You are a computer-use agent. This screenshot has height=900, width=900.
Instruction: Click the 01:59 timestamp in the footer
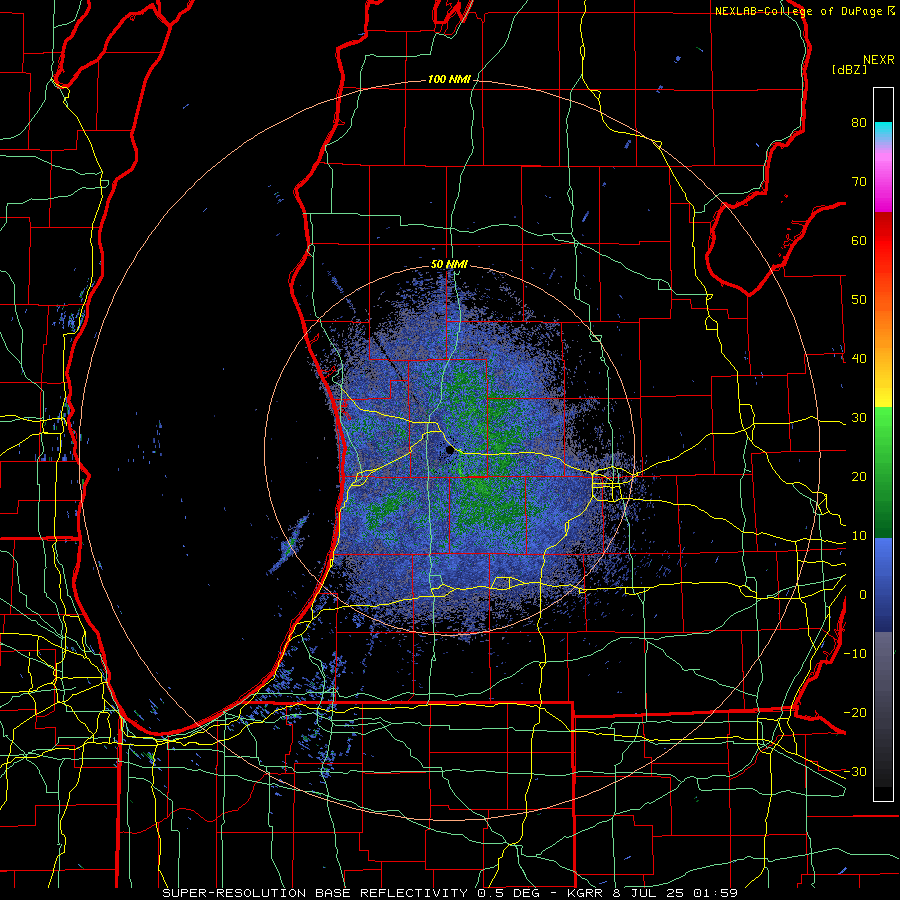point(715,893)
